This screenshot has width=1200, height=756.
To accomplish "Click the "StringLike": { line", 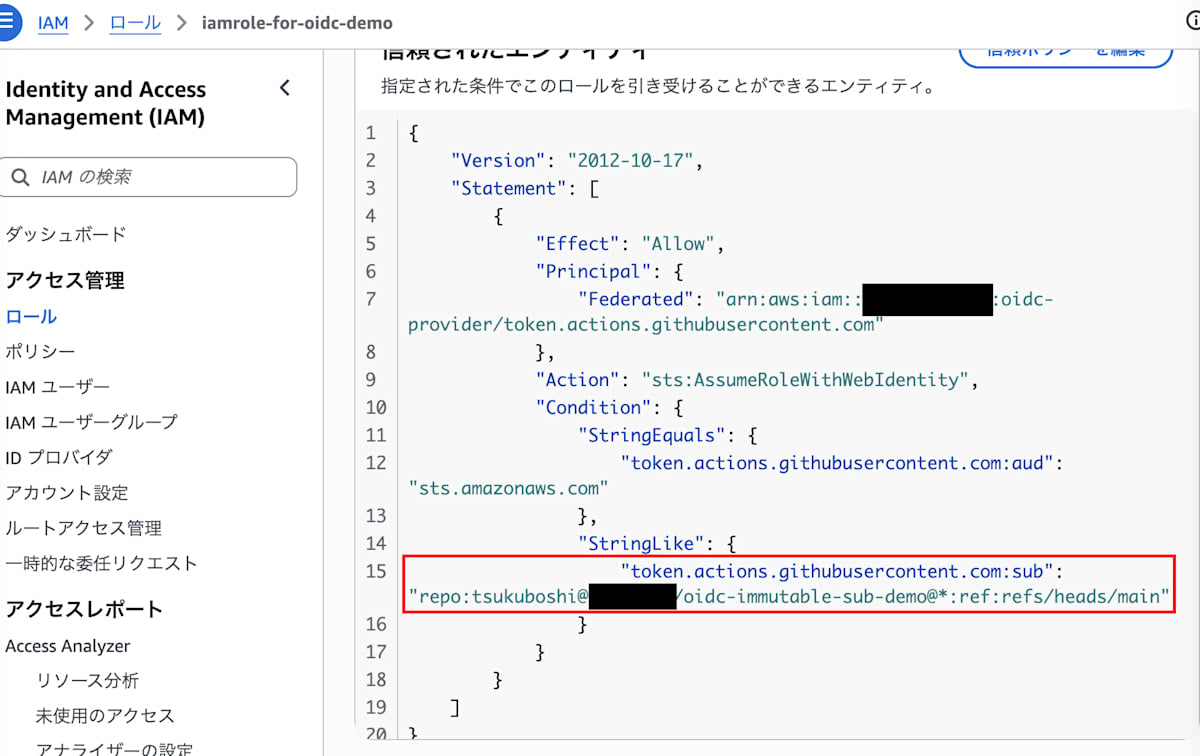I will [657, 544].
